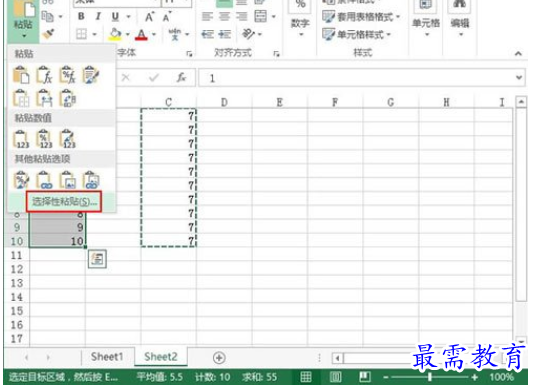Open the borders dropdown arrow
The image size is (534, 388).
(x=94, y=34)
